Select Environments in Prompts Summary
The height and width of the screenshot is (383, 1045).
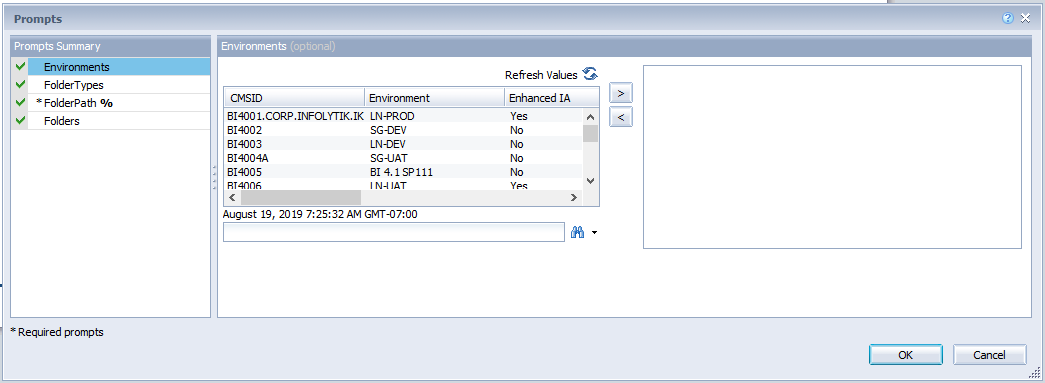(119, 67)
